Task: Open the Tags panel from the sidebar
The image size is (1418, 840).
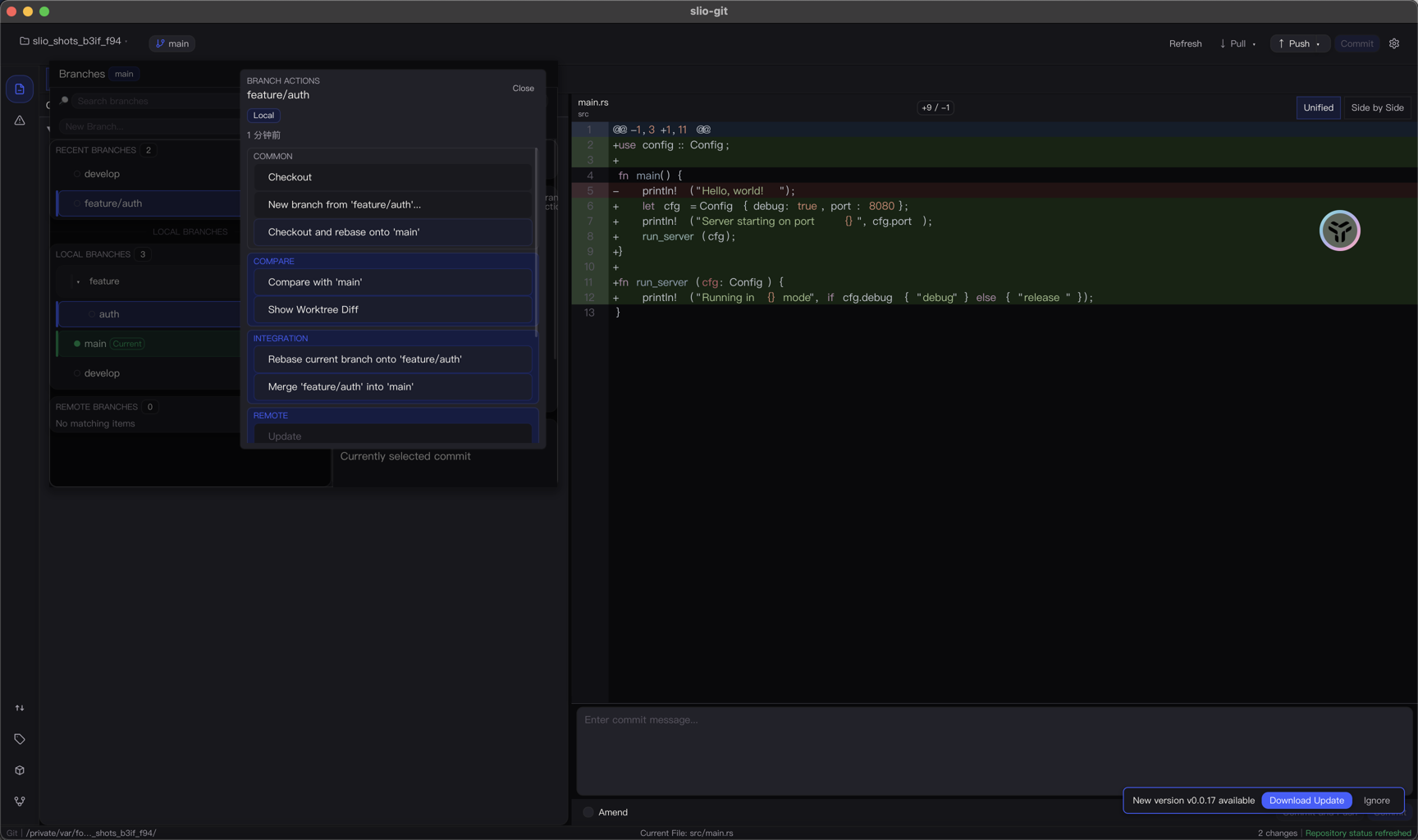Action: 19,738
